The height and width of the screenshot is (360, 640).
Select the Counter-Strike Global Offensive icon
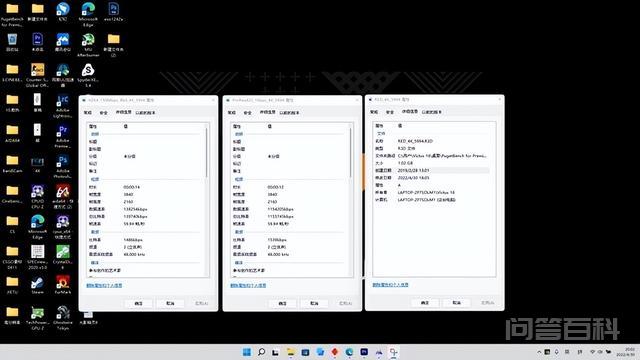click(x=38, y=75)
